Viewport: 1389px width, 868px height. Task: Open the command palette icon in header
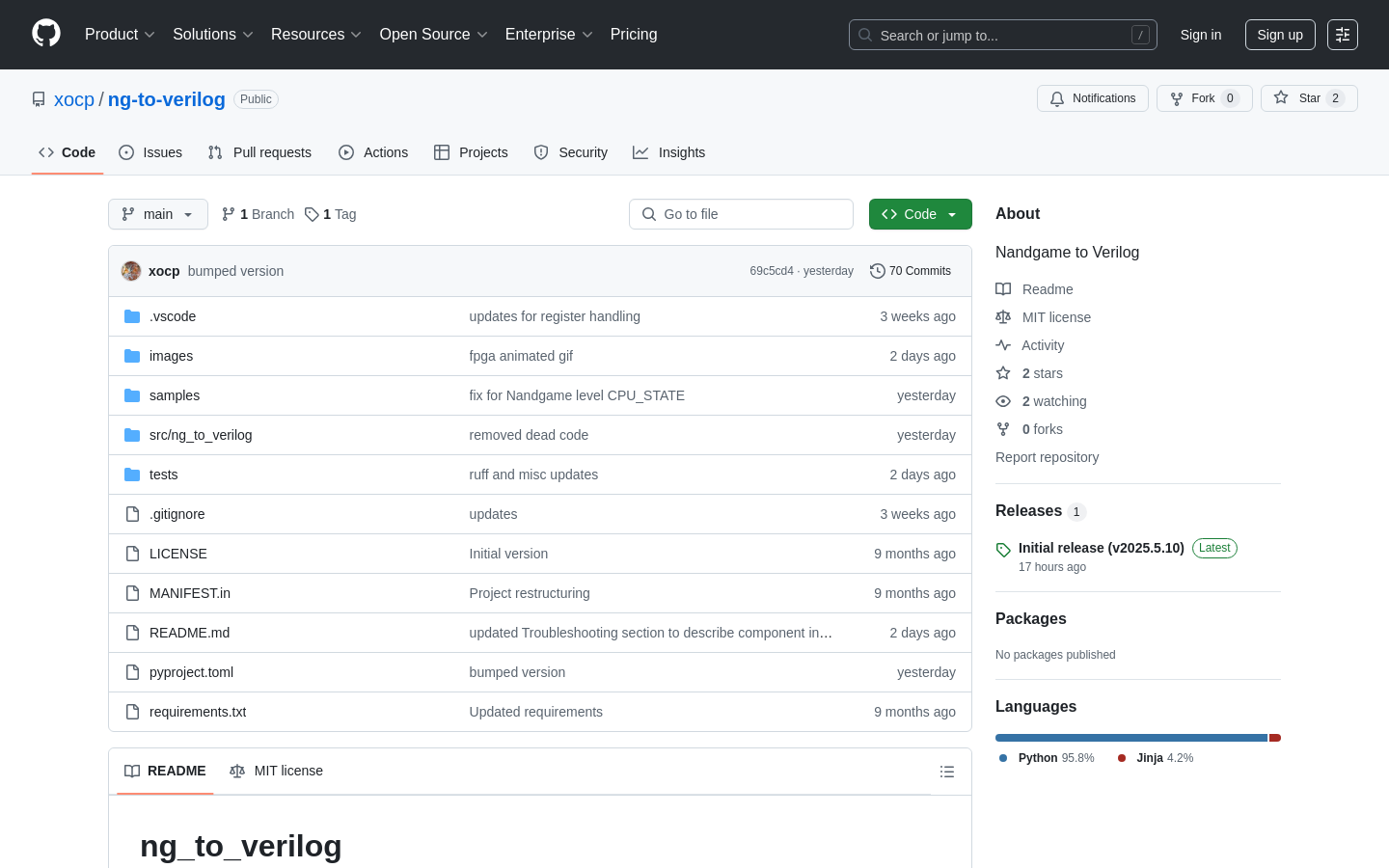coord(1343,35)
